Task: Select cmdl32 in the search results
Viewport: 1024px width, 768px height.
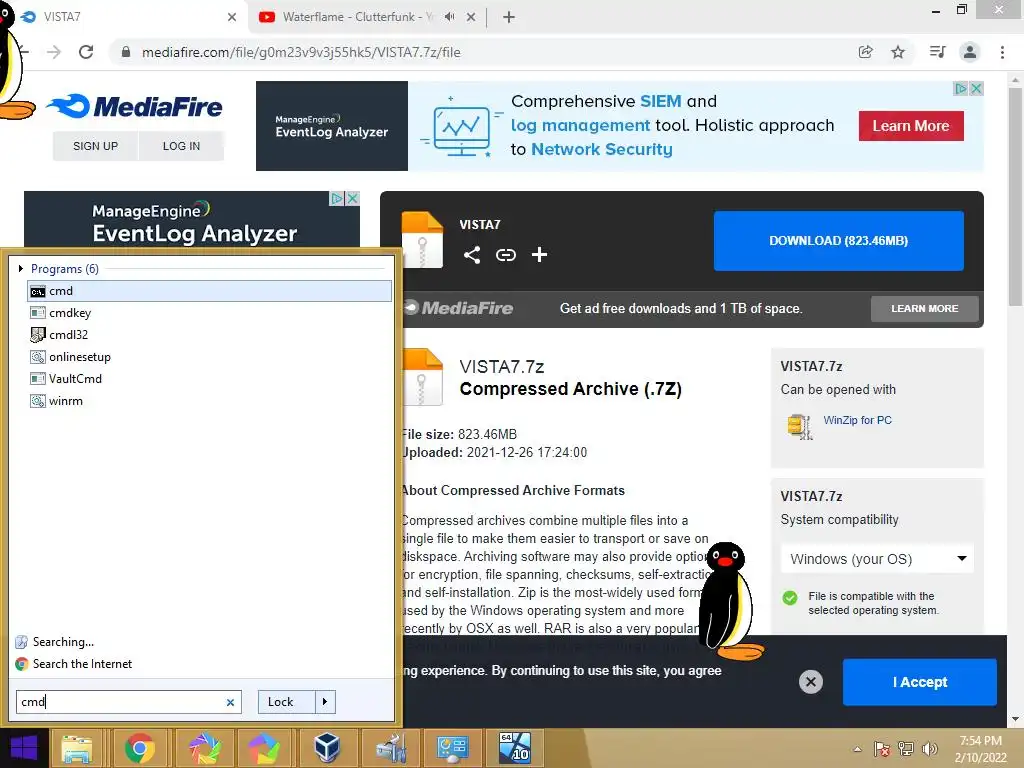Action: (x=209, y=334)
